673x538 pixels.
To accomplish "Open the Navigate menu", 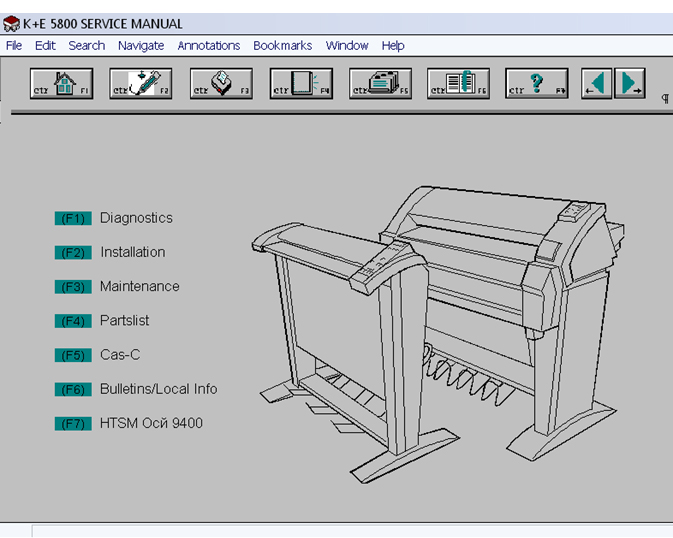I will 141,46.
